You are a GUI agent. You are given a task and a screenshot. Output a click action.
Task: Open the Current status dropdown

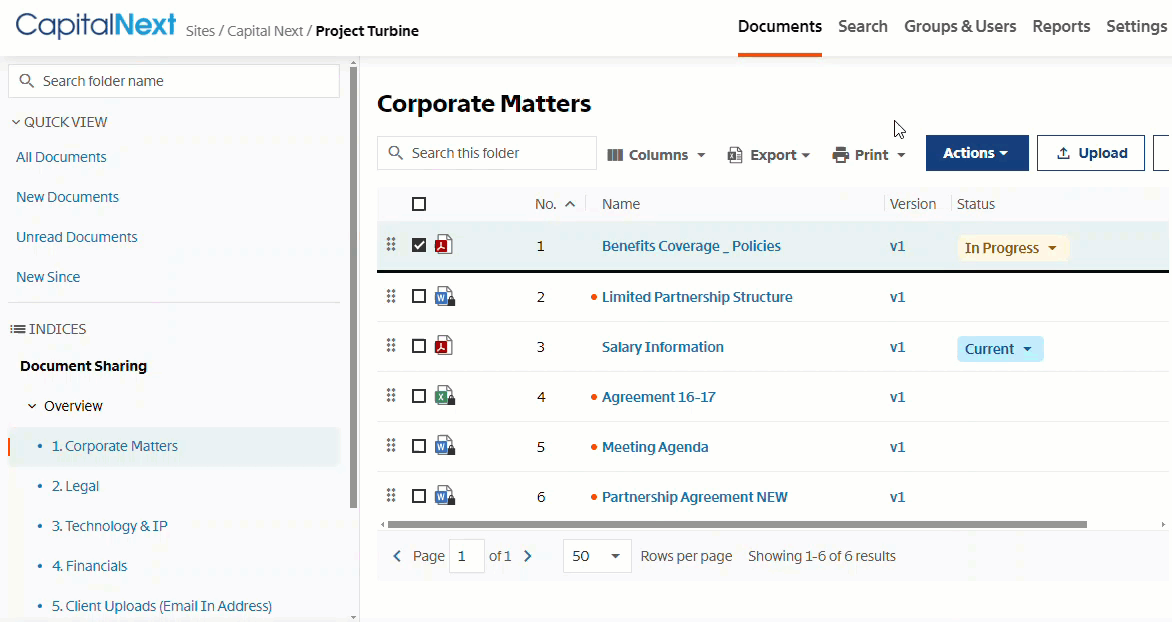(999, 349)
